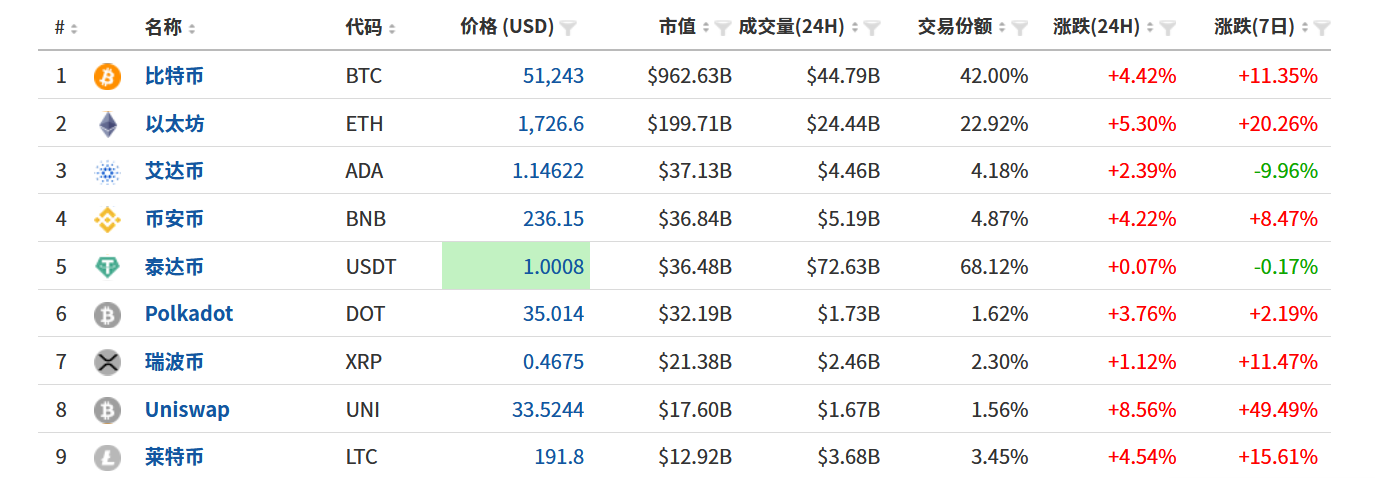Viewport: 1375px width, 478px height.
Task: Select 24H change +8.56%
Action: pyautogui.click(x=1141, y=410)
